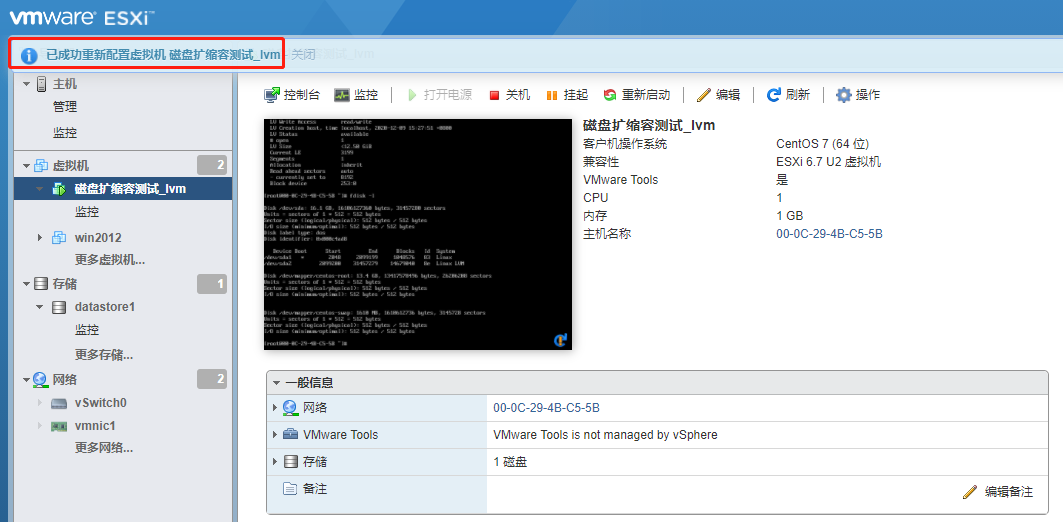Expand the vSwitch0 tree node
This screenshot has width=1063, height=522.
pyautogui.click(x=39, y=403)
